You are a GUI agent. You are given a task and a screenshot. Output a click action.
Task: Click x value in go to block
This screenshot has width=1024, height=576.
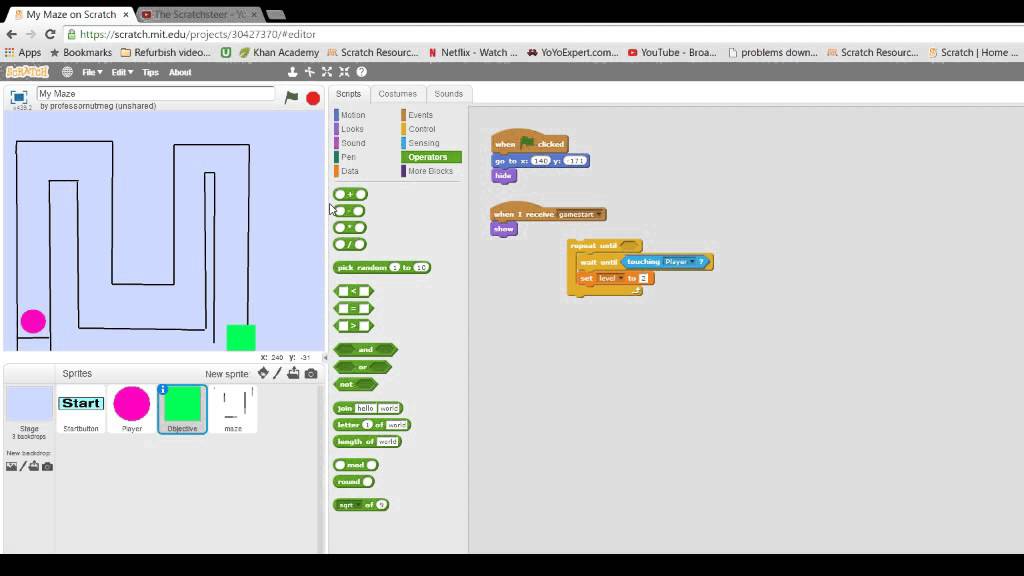tap(540, 161)
